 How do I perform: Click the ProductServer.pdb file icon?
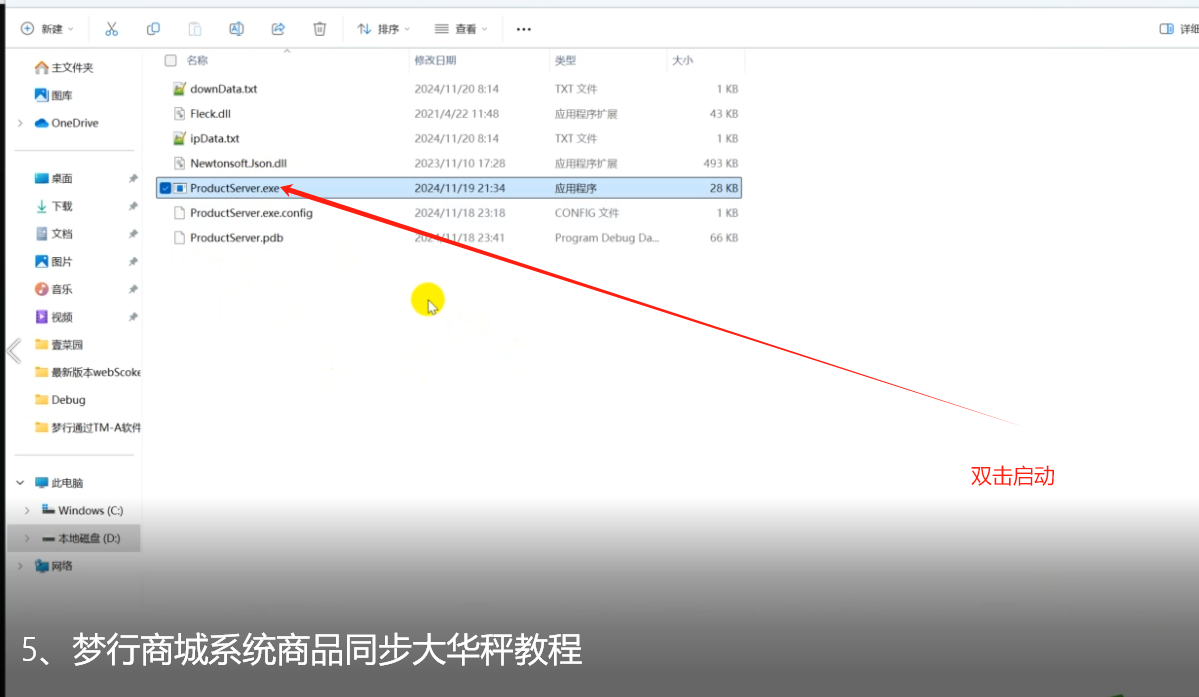(179, 238)
